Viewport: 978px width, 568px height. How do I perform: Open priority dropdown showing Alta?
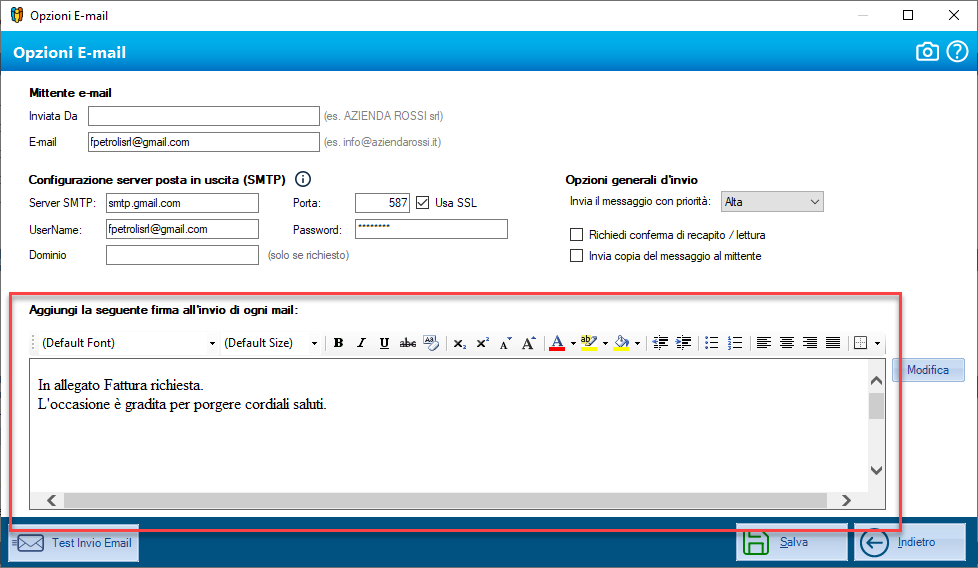click(772, 202)
